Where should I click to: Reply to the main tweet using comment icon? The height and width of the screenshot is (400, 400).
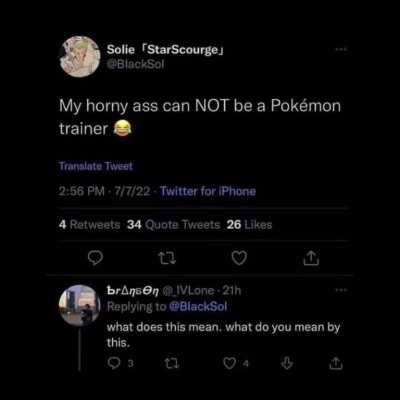[x=95, y=258]
